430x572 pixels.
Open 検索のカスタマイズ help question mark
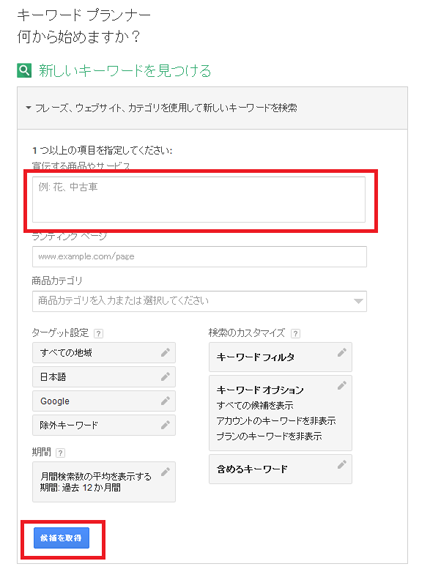(x=295, y=333)
